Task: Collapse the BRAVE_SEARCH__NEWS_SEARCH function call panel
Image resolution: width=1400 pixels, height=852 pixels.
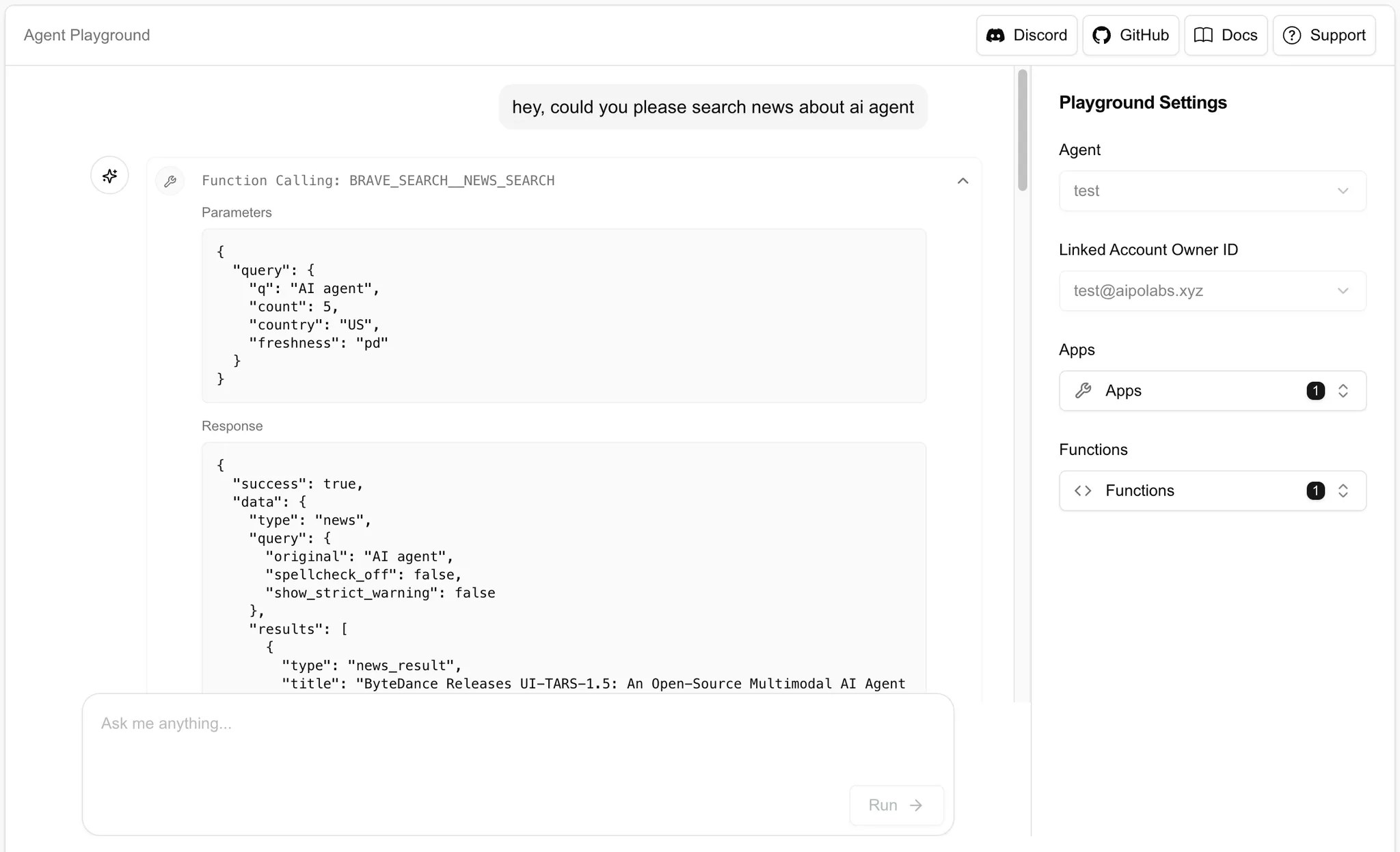Action: click(x=962, y=181)
